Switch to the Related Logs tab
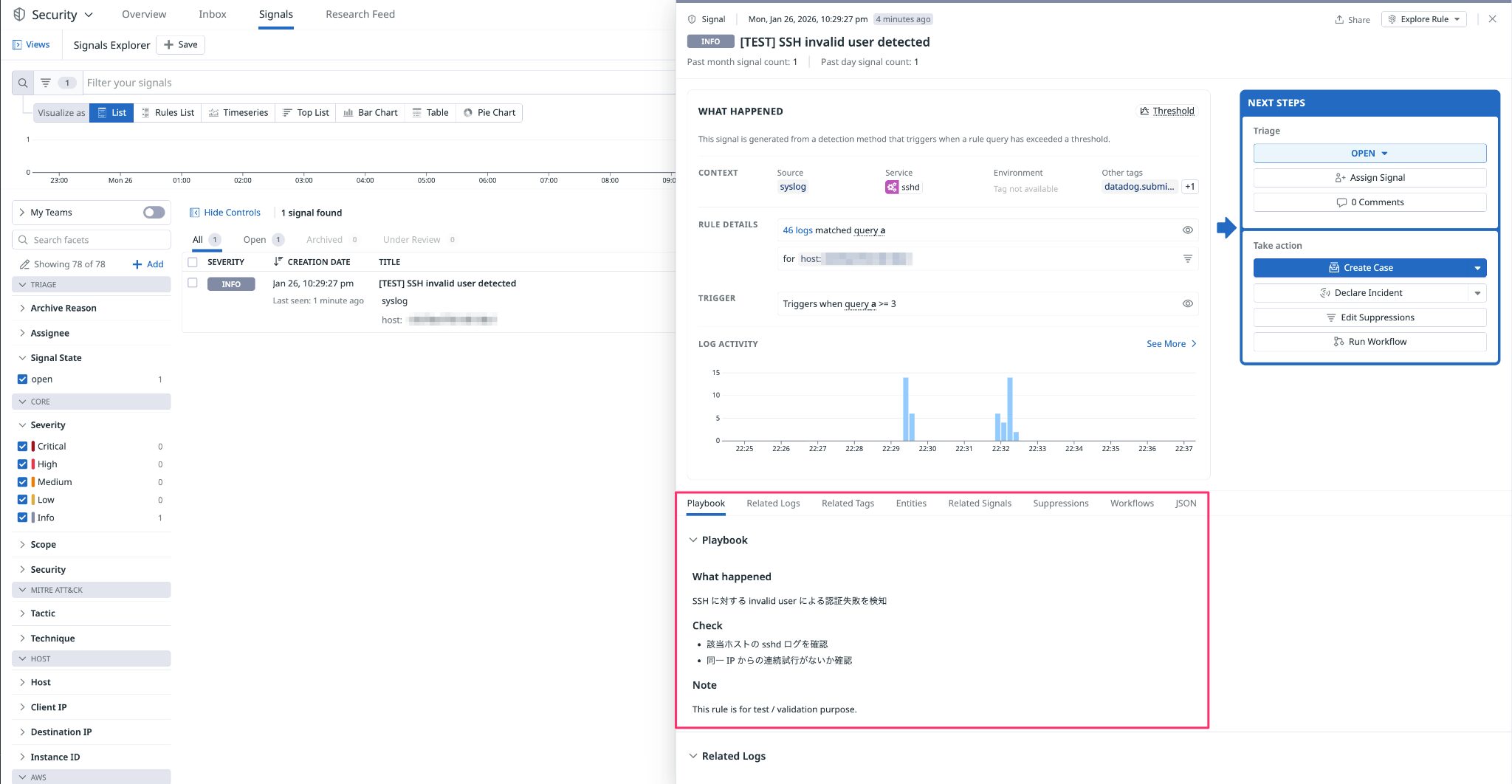Image resolution: width=1512 pixels, height=784 pixels. (x=773, y=503)
